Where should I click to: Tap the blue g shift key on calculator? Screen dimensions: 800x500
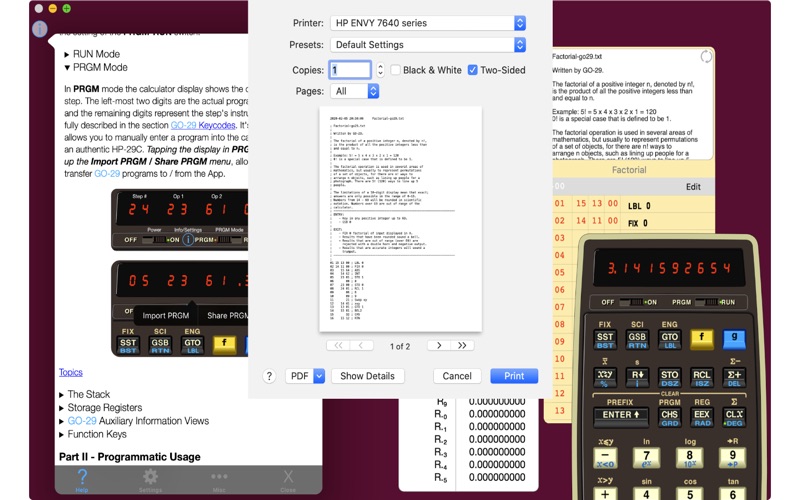(734, 339)
